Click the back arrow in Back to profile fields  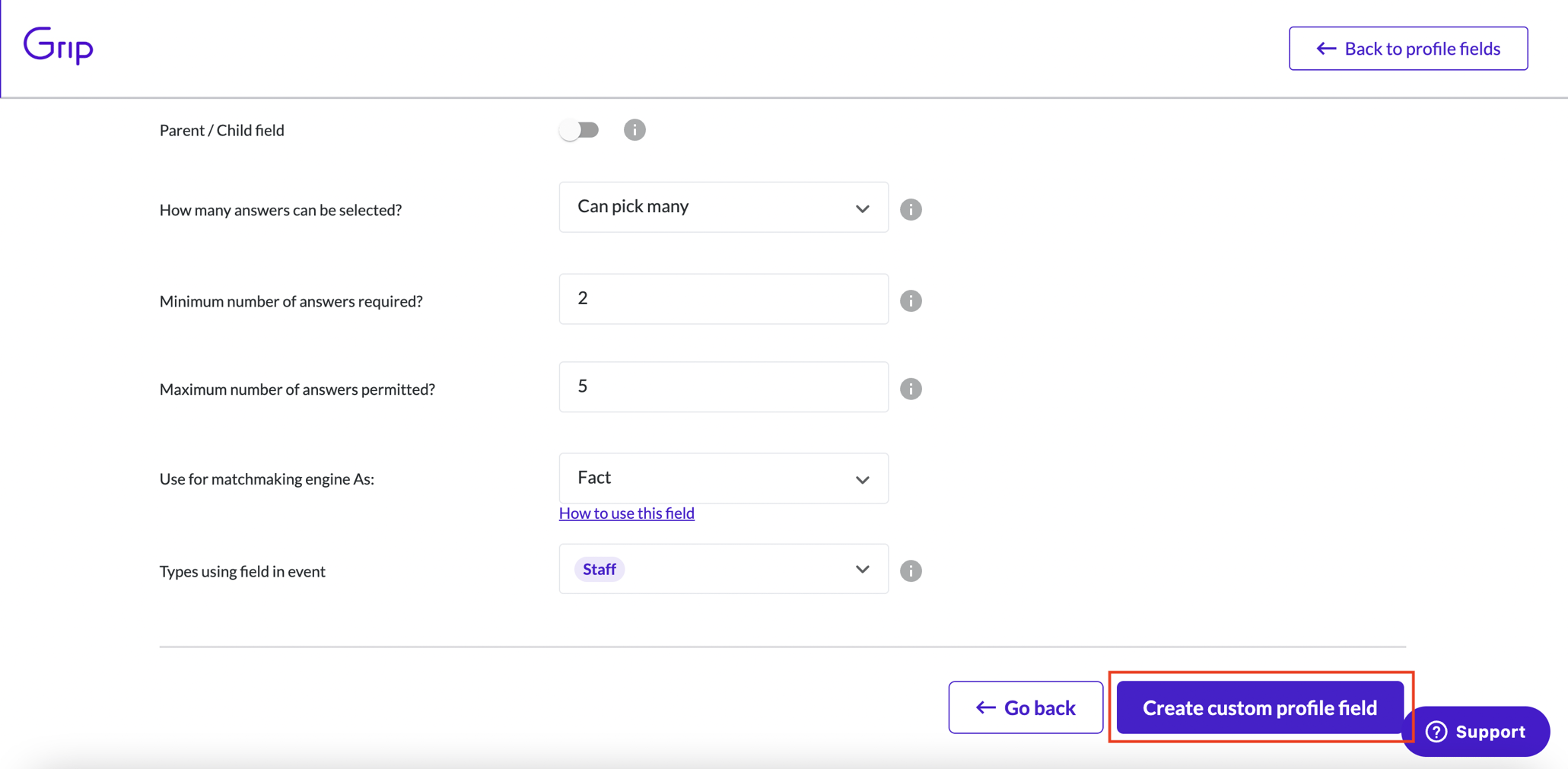(x=1325, y=48)
